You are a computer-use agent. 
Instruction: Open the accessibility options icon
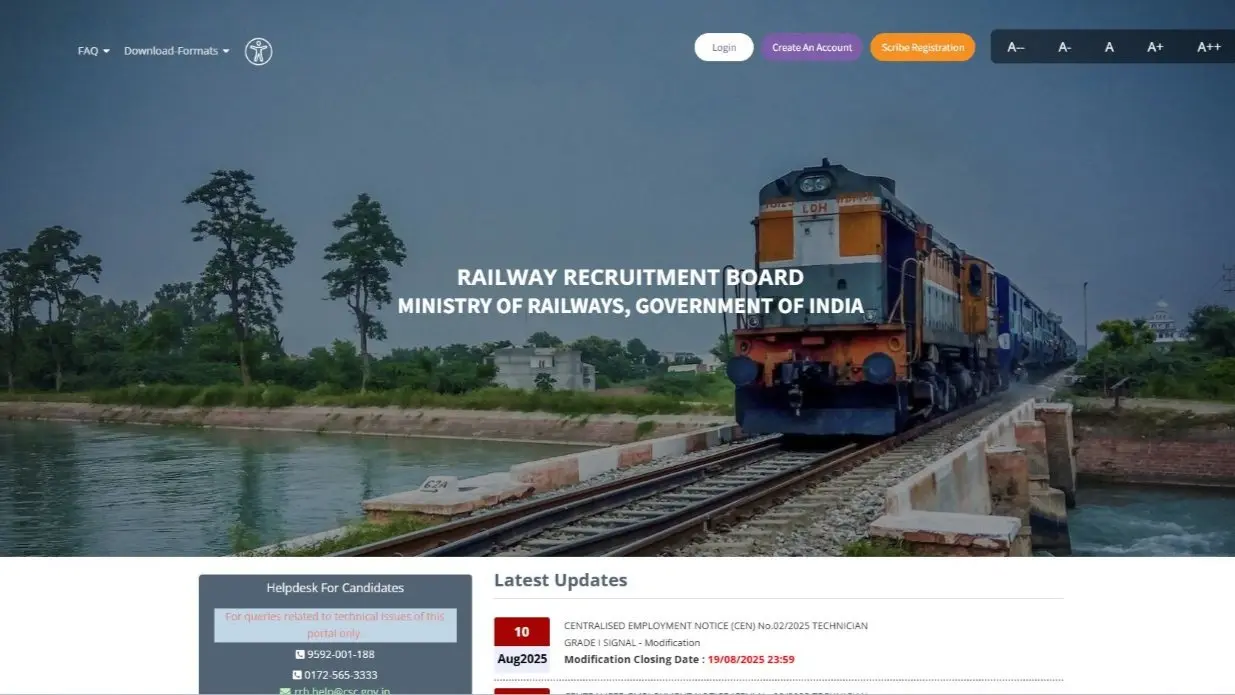[258, 50]
